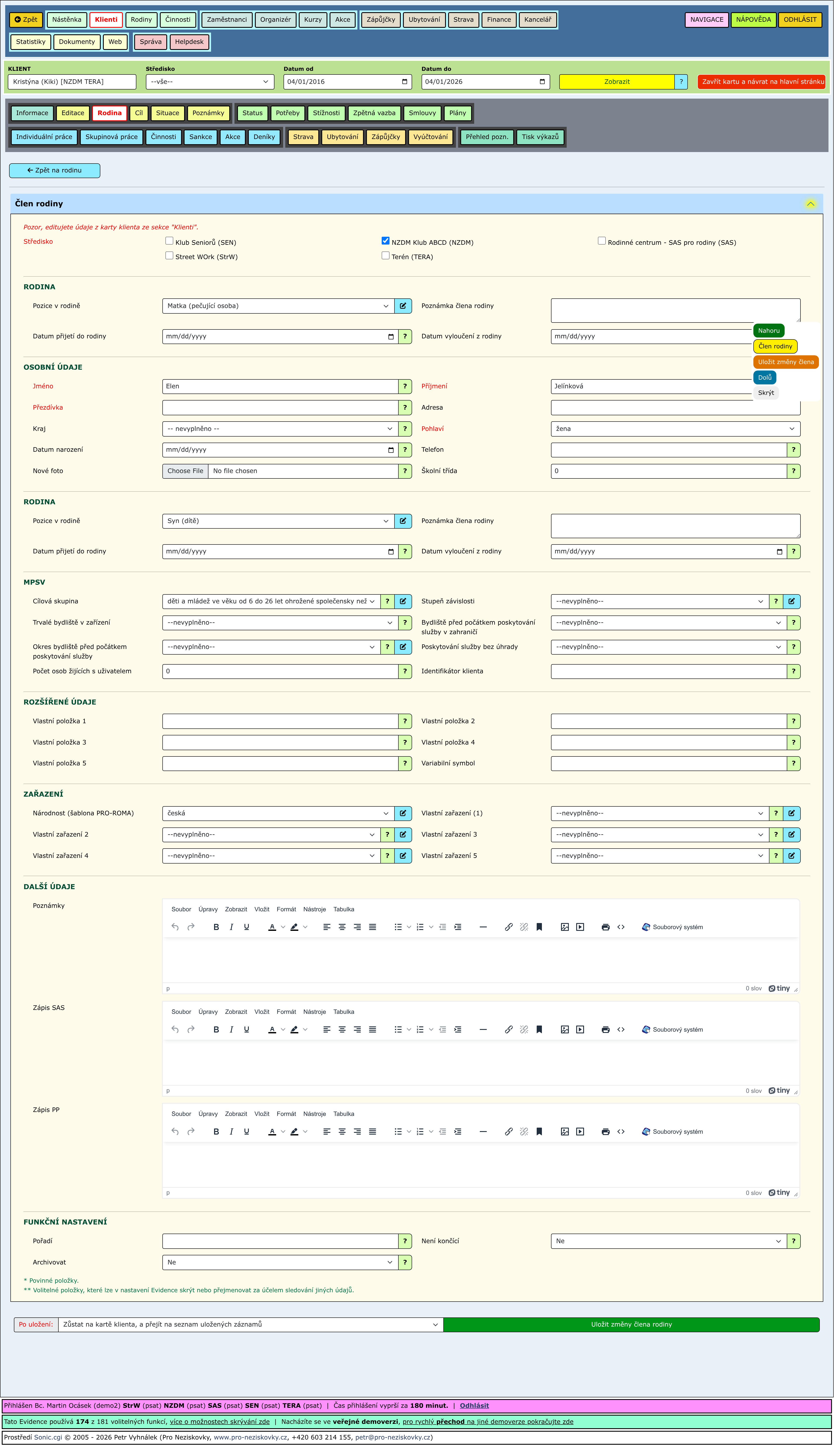Toggle bold in the Poznámky editor
Viewport: 835px width, 1456px height.
click(x=216, y=928)
